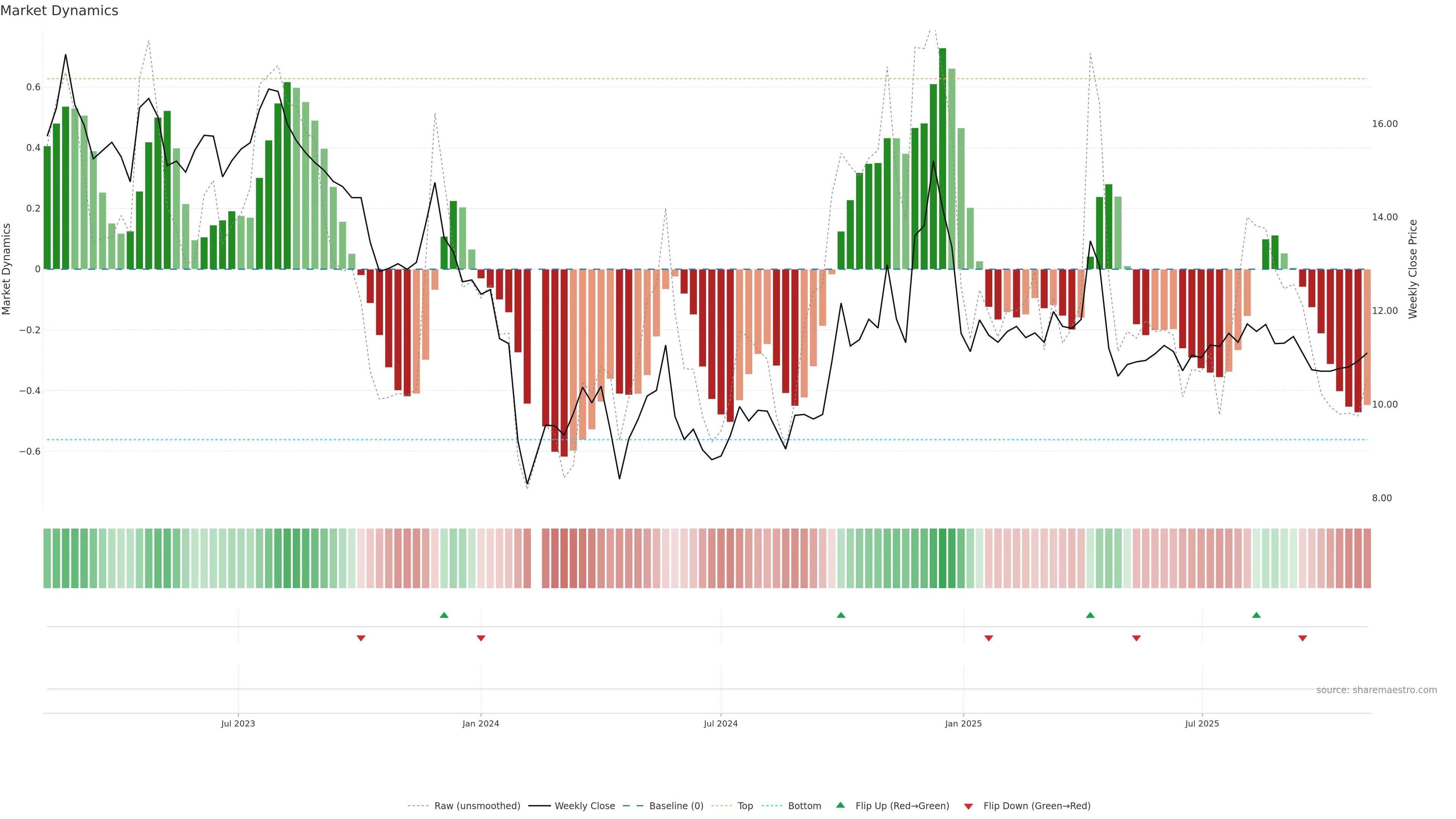Click the Weekly Close Price axis title
Screen dimensions: 1456x819
pyautogui.click(x=1412, y=269)
